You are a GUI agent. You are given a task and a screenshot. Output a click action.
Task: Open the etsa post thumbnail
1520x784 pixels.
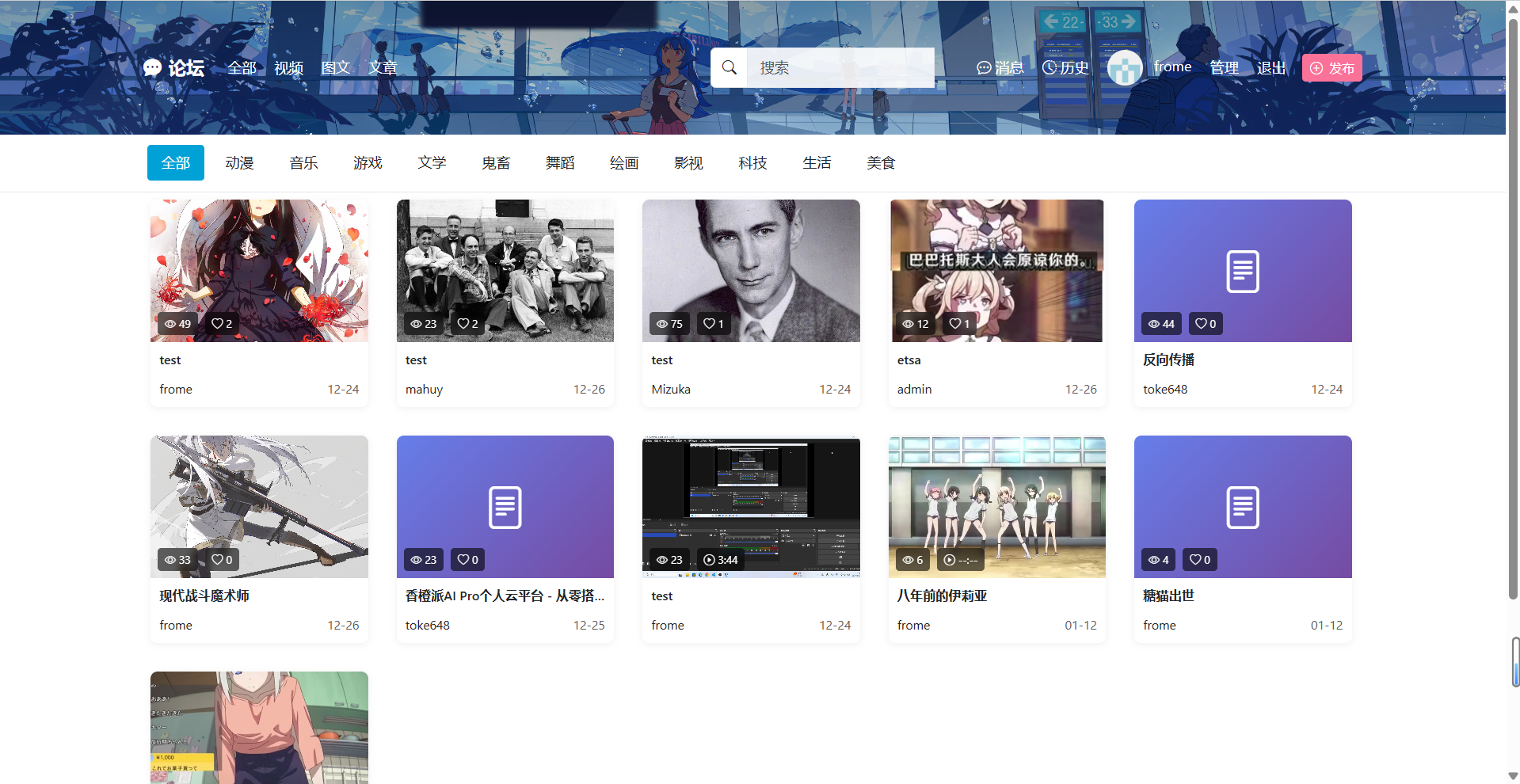997,271
